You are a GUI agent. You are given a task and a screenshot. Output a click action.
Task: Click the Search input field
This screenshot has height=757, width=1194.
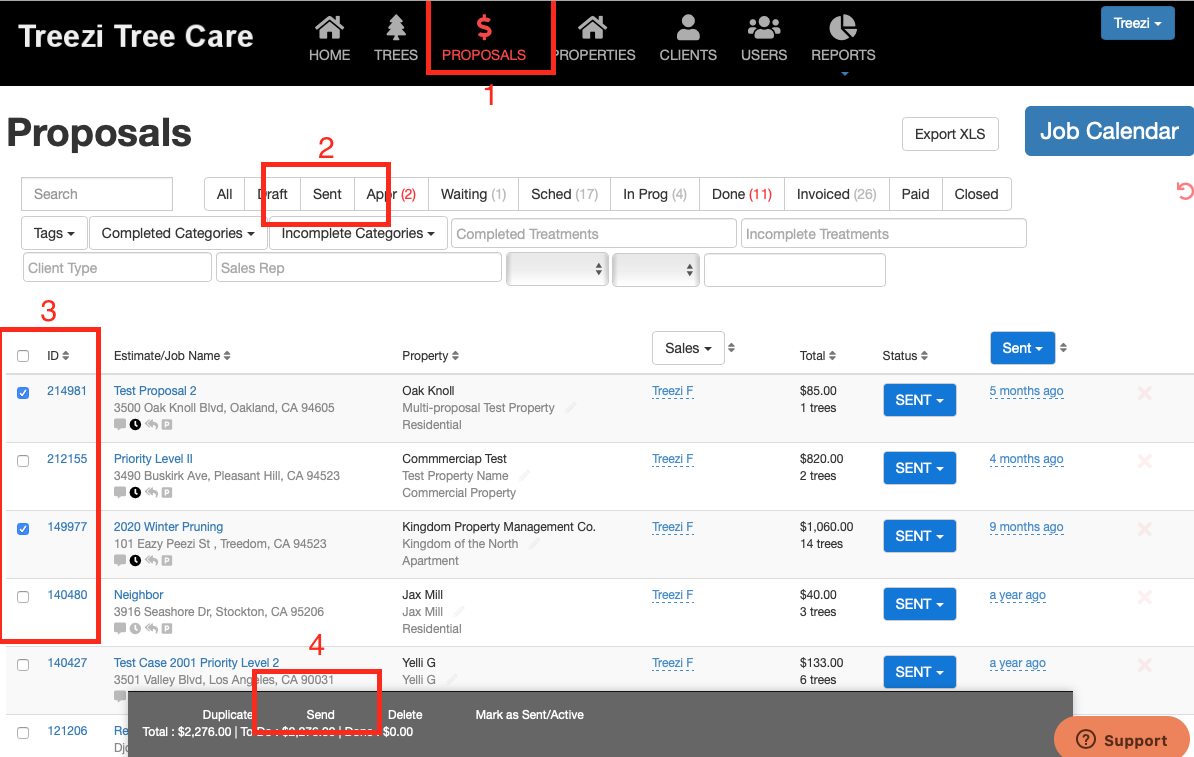pyautogui.click(x=97, y=194)
